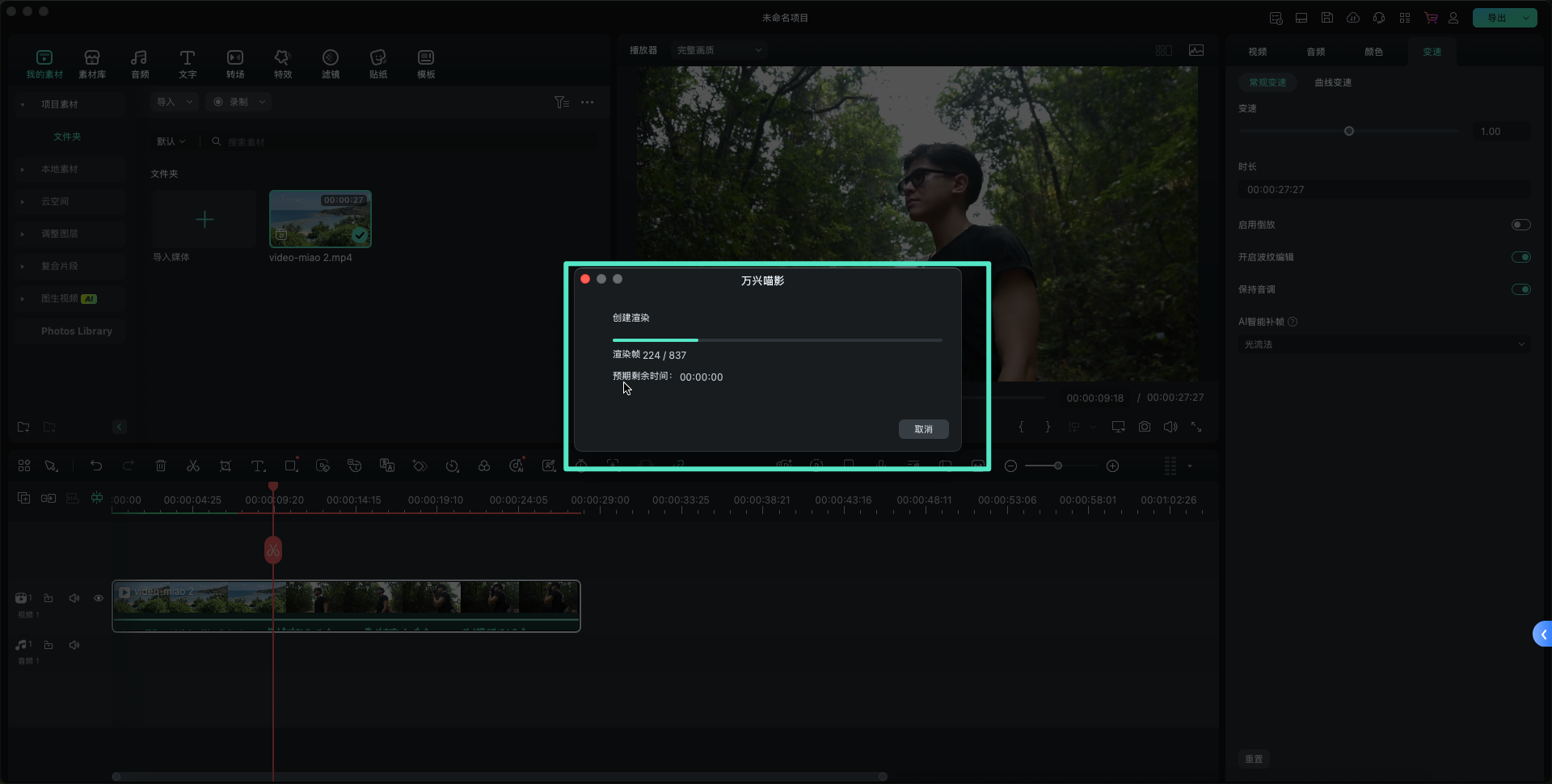Open the 模板 templates panel
This screenshot has height=784, width=1552.
426,64
